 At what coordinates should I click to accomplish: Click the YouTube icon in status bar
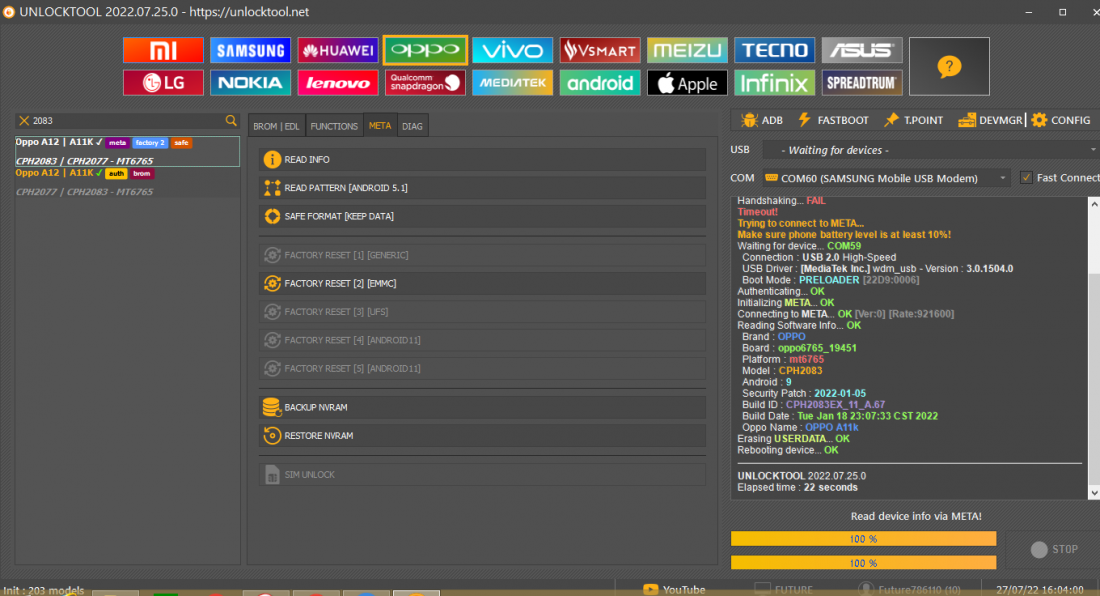[x=651, y=590]
